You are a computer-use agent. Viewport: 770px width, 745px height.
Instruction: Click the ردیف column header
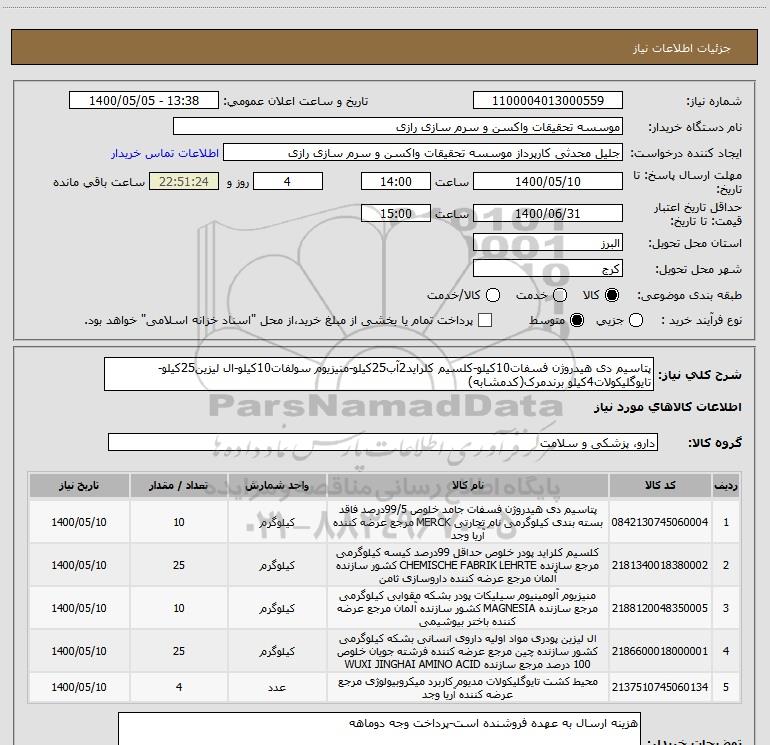[726, 485]
